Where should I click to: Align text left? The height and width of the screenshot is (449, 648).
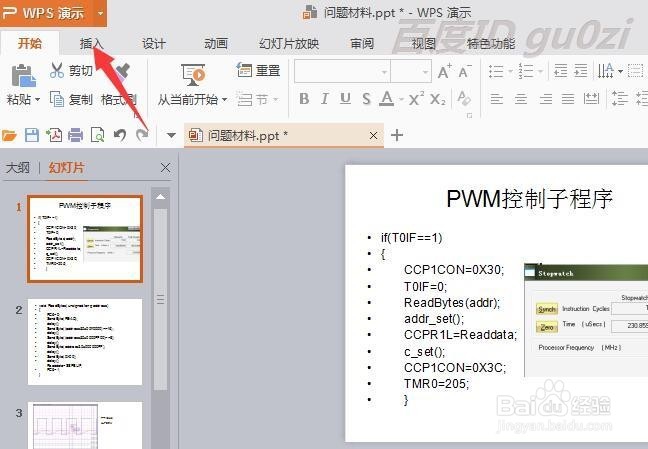point(496,99)
